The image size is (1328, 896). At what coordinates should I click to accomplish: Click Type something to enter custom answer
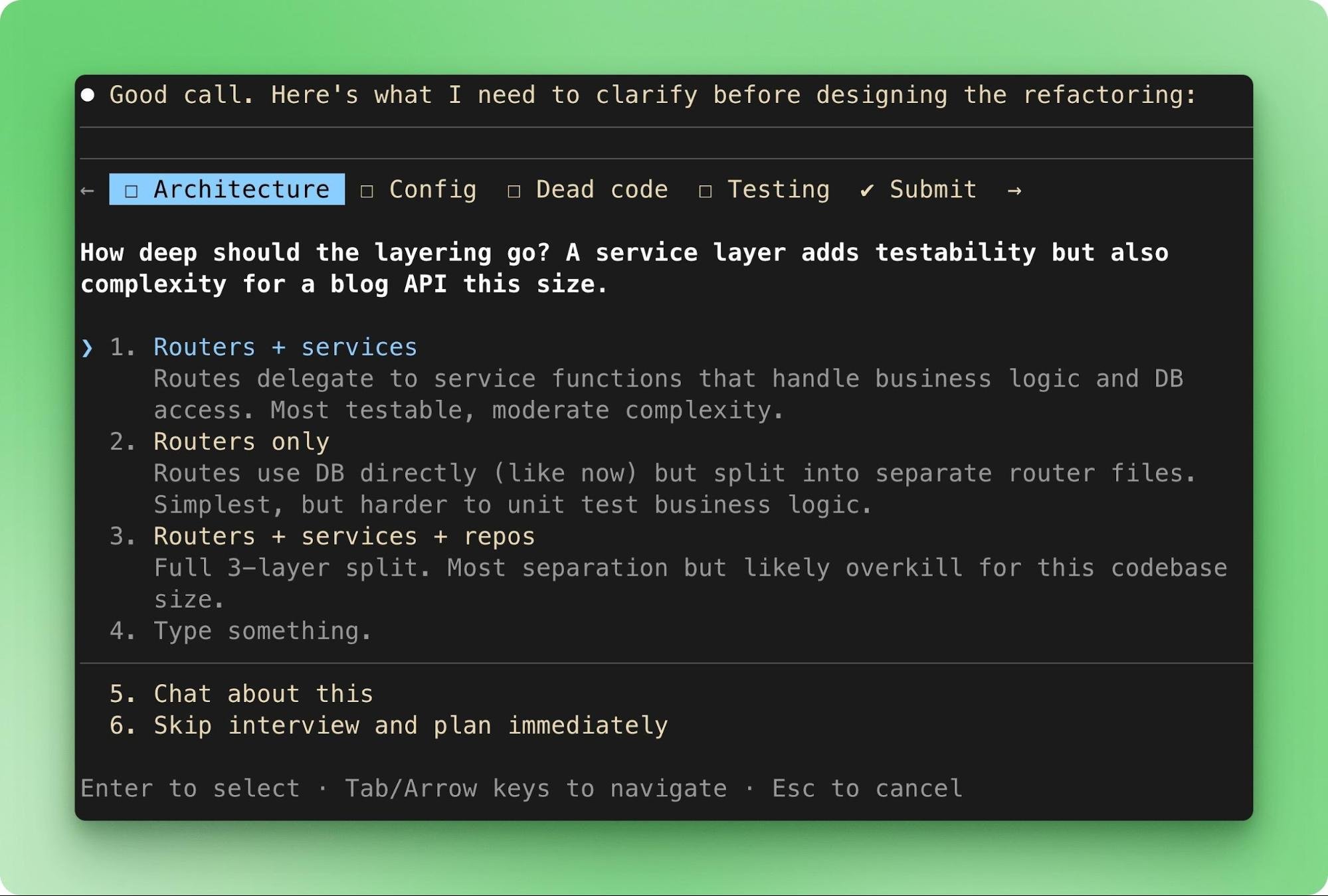click(261, 630)
